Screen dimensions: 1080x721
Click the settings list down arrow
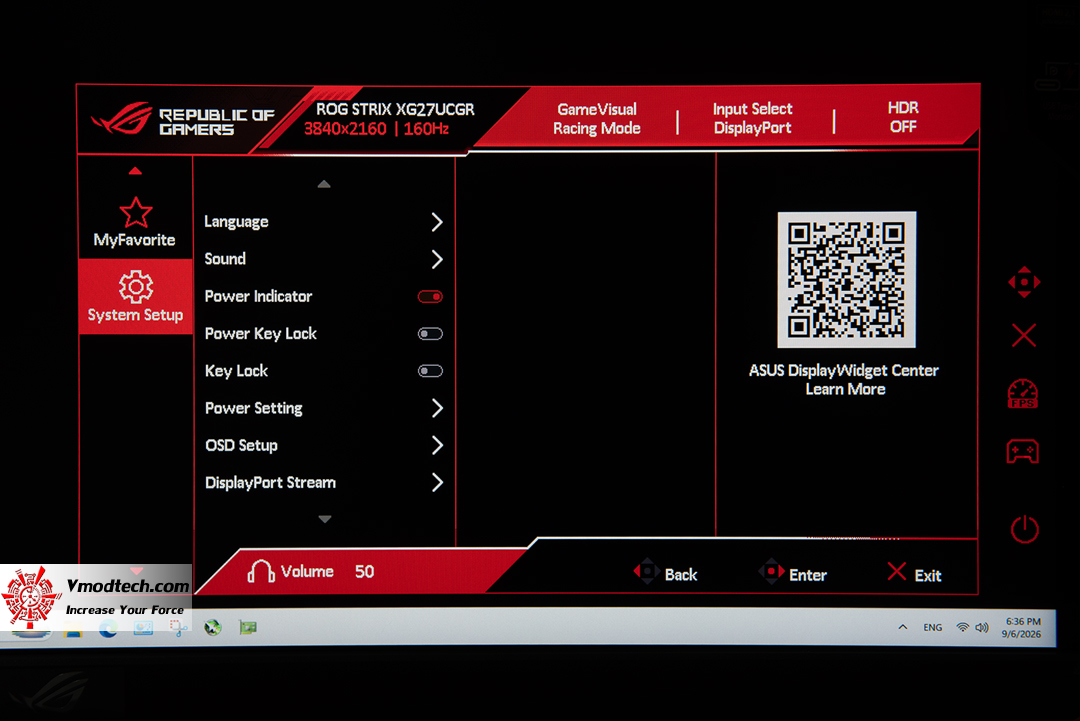(x=325, y=519)
